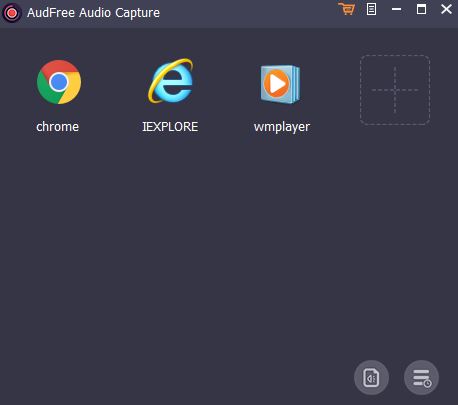This screenshot has width=458, height=405.
Task: Click the orange play circle on wmplayer
Action: [x=276, y=84]
